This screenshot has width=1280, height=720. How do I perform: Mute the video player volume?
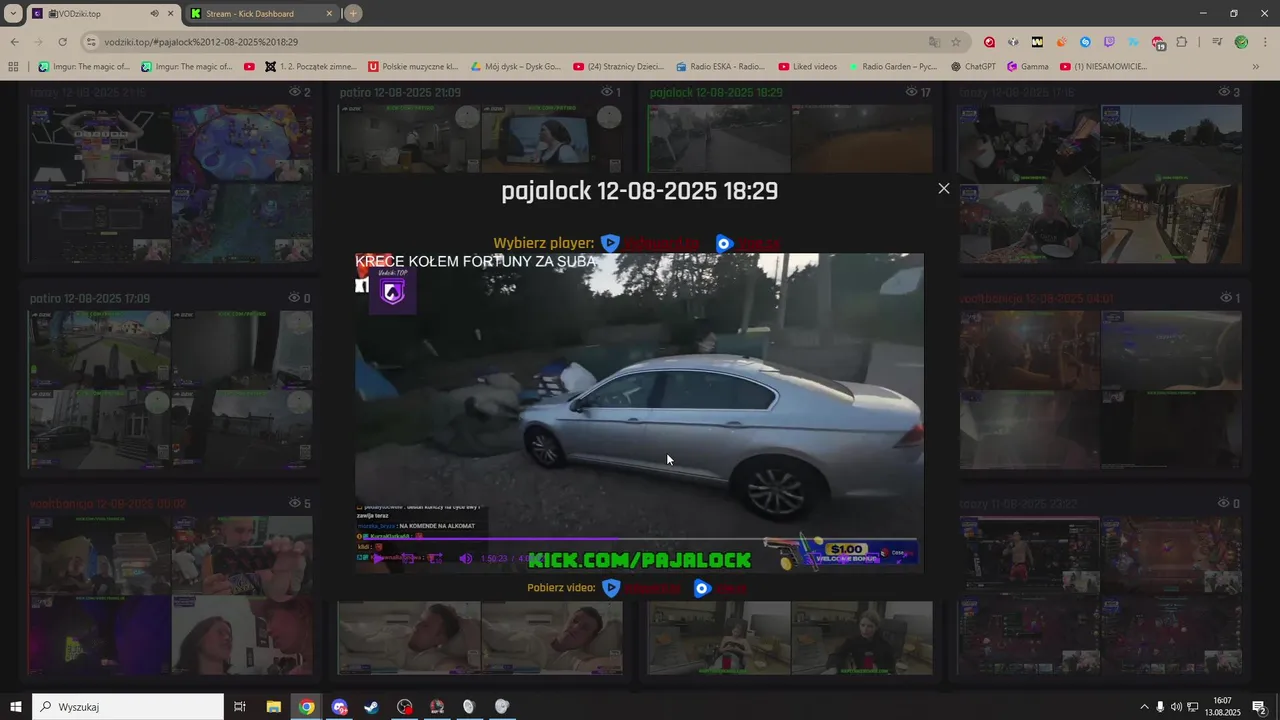coord(465,559)
